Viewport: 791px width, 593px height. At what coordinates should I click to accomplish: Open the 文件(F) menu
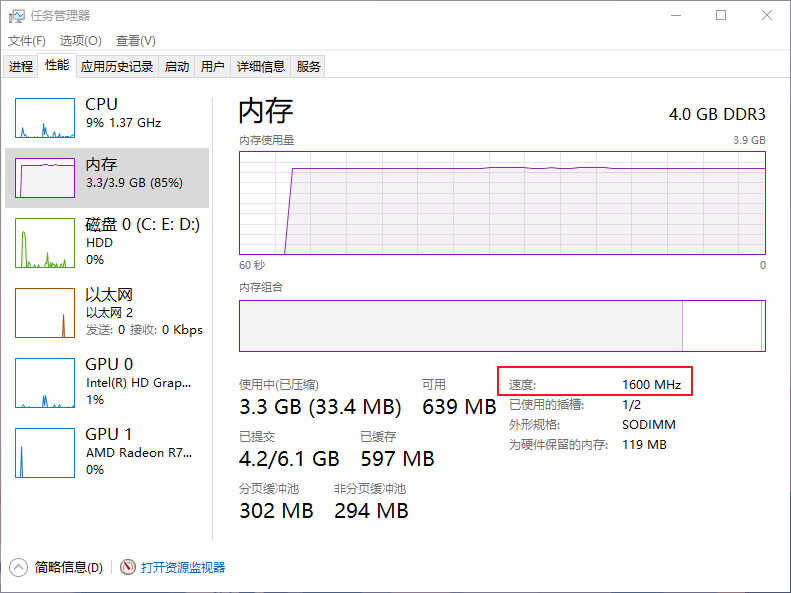26,40
